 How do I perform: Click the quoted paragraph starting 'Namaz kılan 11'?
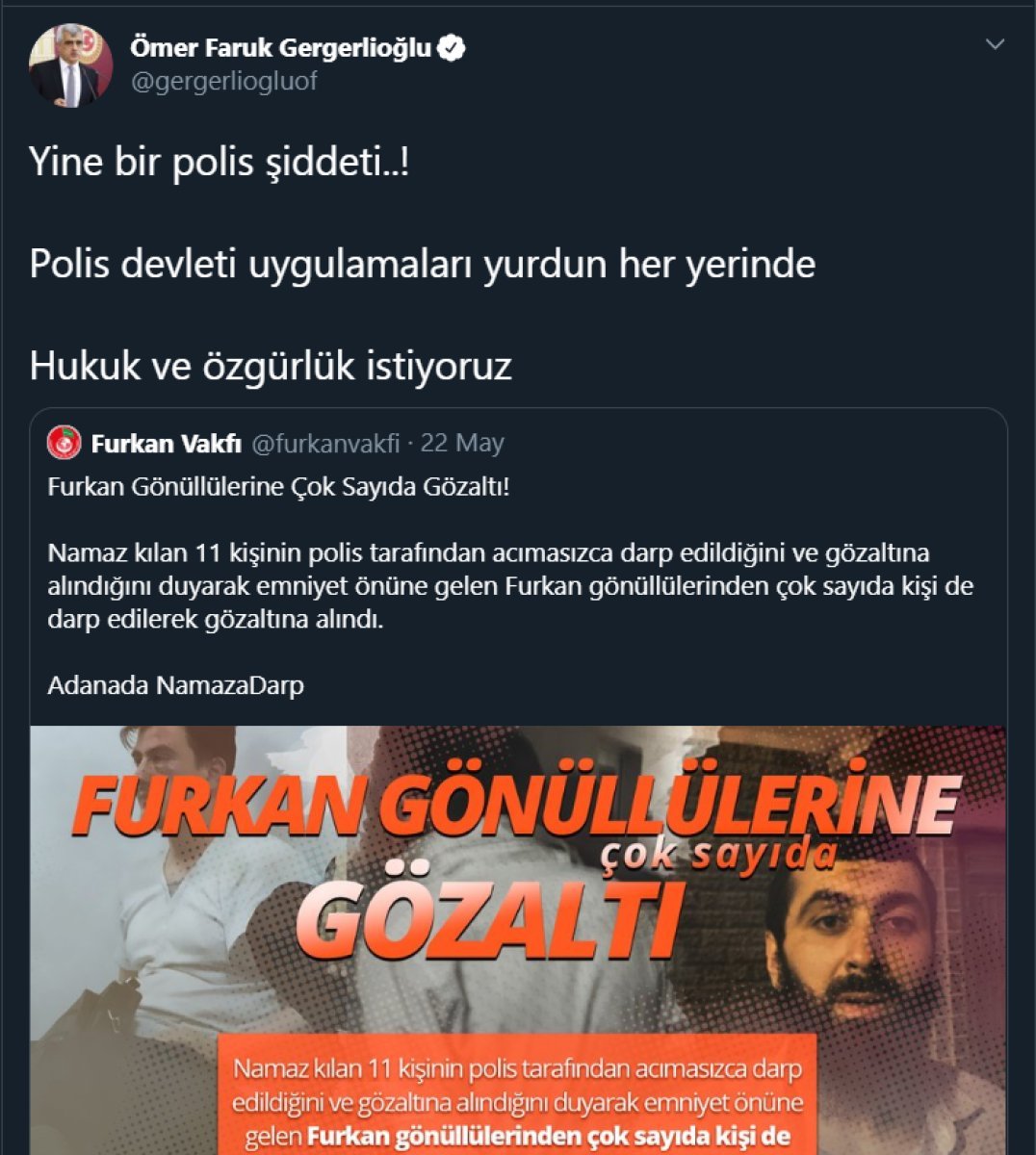tap(510, 586)
